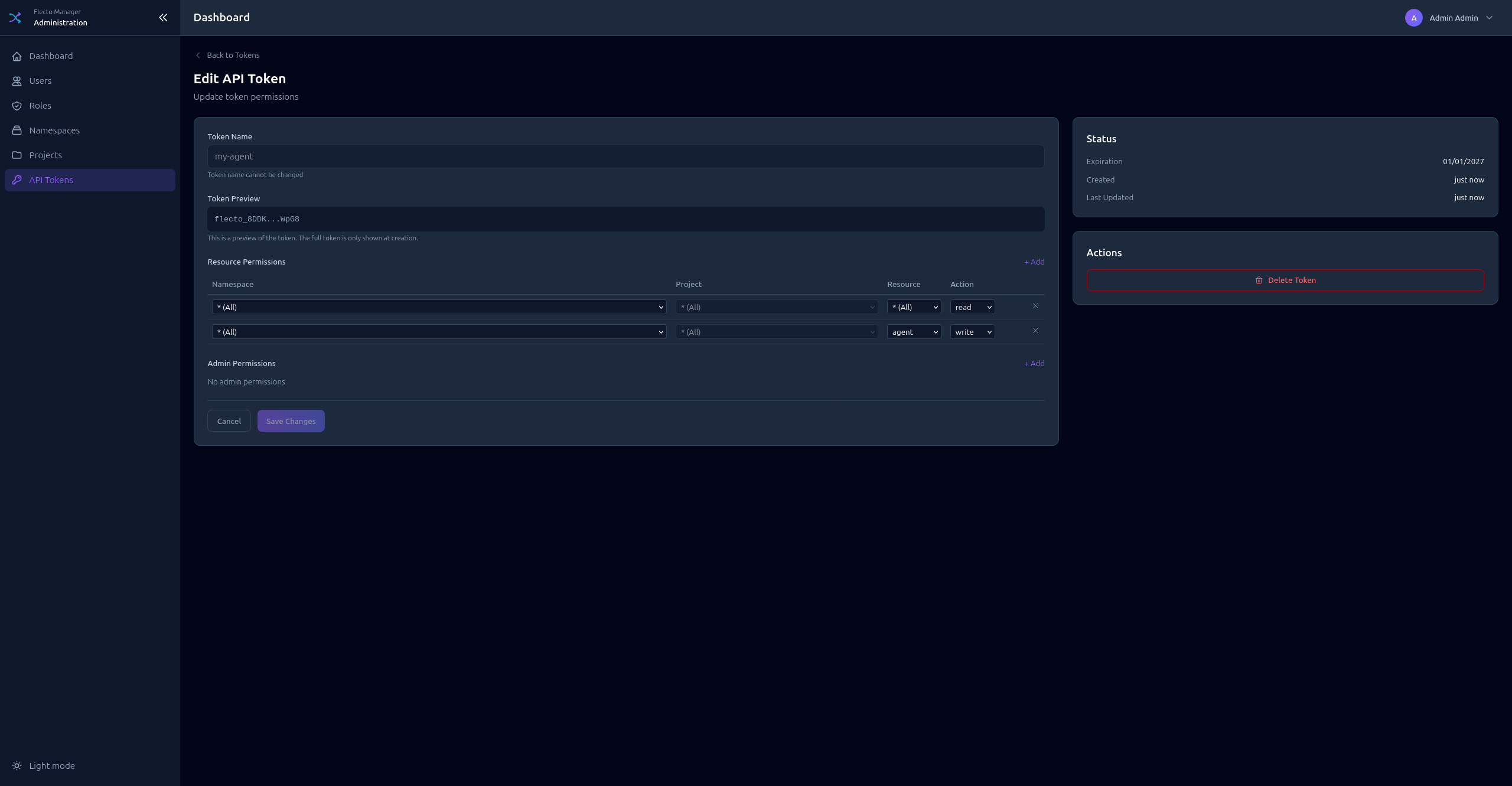The height and width of the screenshot is (786, 1512).
Task: Add a new Resource Permission
Action: click(x=1034, y=262)
